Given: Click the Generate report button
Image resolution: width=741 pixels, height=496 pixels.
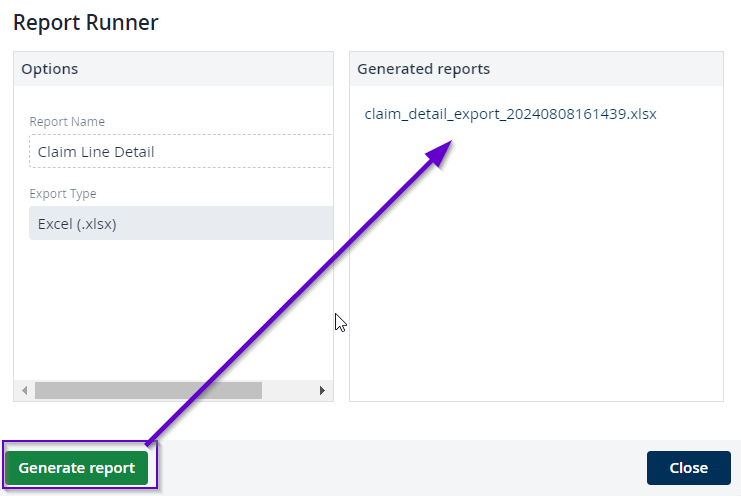Looking at the screenshot, I should click(x=77, y=468).
